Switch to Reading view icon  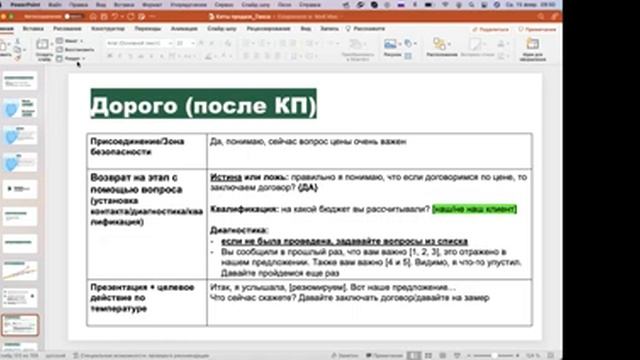click(443, 356)
